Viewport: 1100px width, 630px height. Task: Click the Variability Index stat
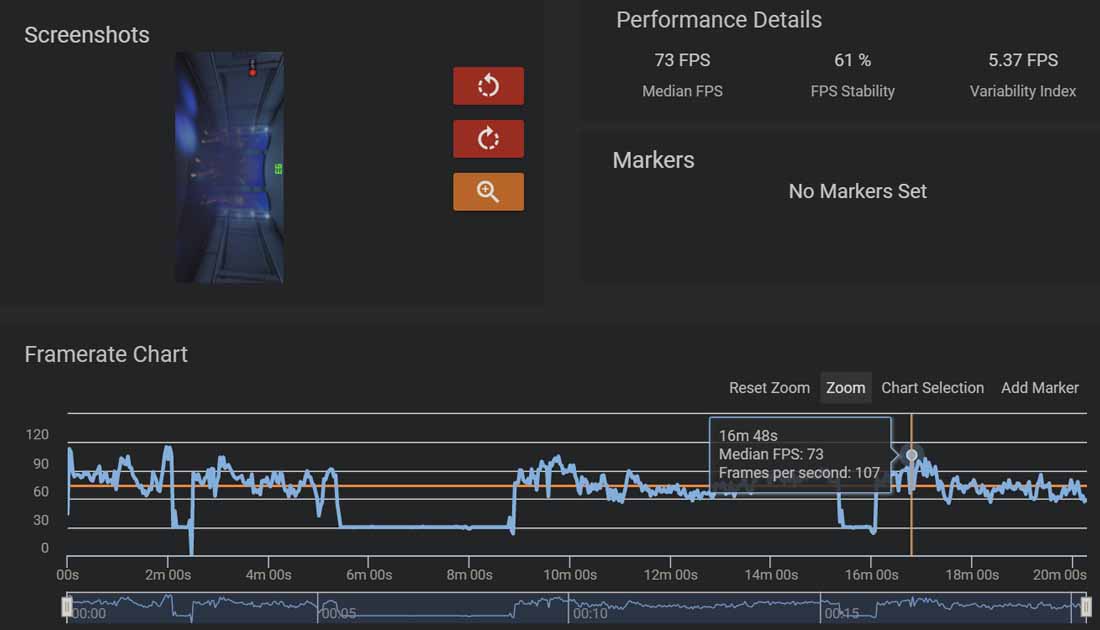point(1023,60)
